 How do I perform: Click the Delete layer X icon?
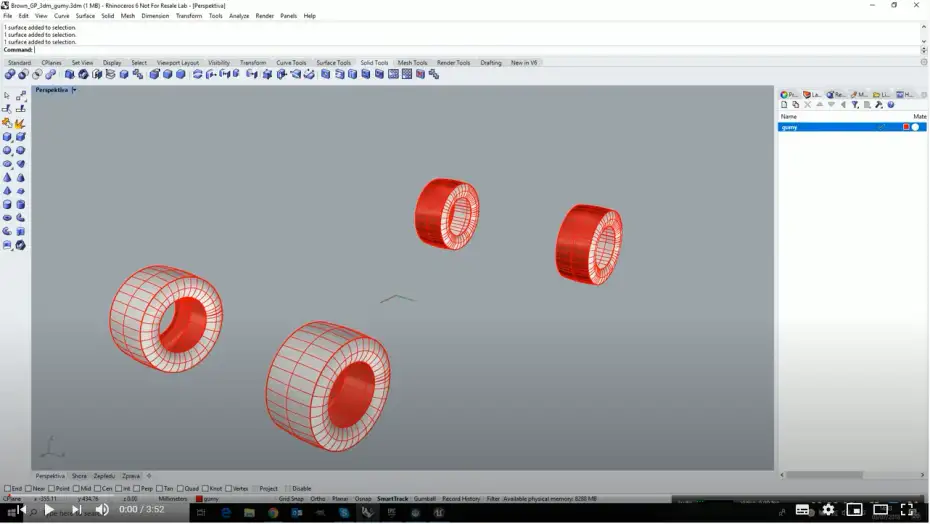808,105
